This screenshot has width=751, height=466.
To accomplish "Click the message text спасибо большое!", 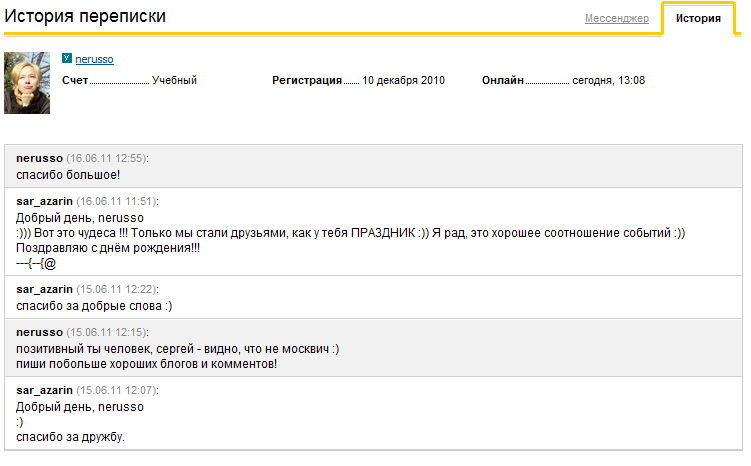I will point(69,175).
